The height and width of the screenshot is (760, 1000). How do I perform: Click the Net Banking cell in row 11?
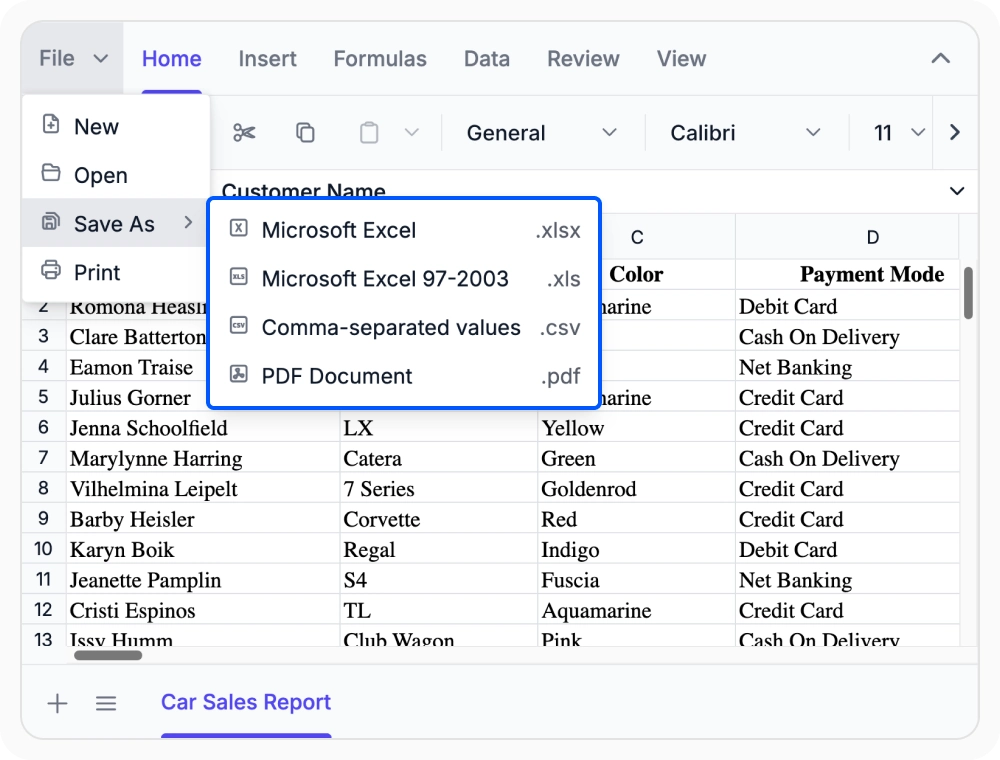pyautogui.click(x=848, y=580)
